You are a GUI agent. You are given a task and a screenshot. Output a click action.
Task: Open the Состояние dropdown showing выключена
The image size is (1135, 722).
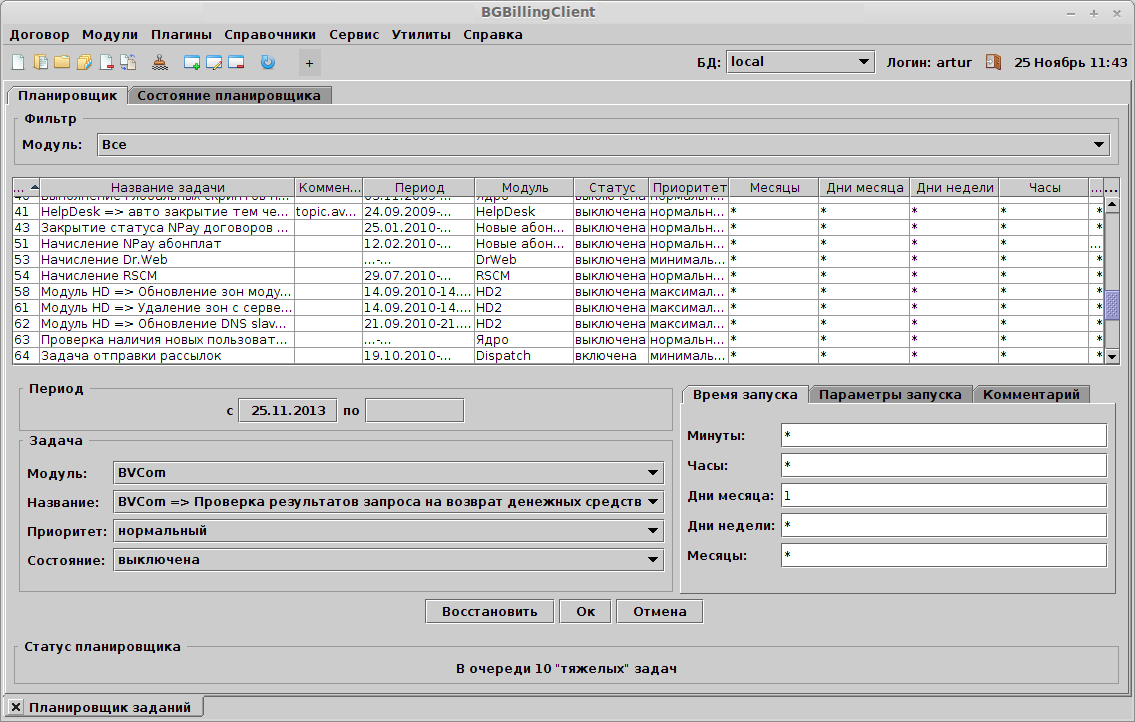pos(388,560)
